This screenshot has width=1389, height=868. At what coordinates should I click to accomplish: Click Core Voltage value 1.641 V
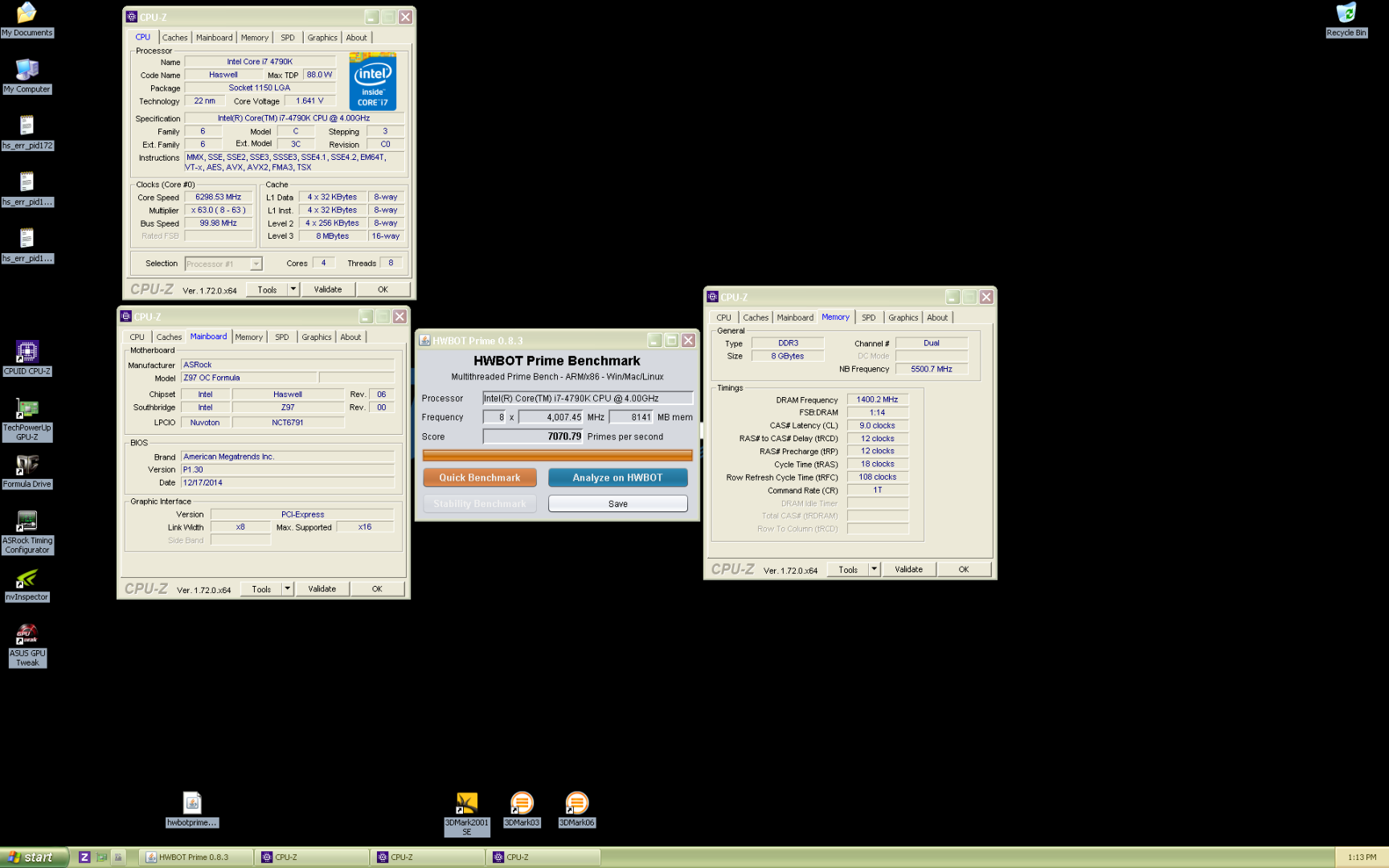[x=309, y=101]
